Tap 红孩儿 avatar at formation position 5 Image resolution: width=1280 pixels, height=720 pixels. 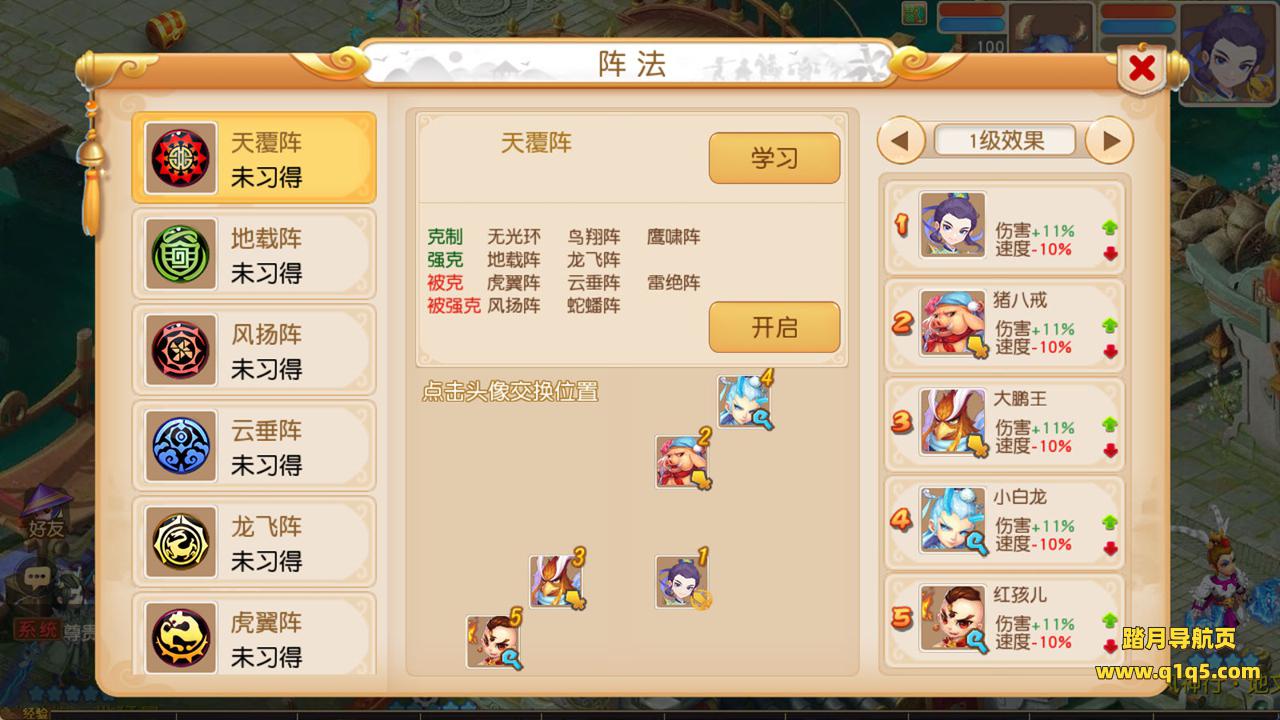tap(494, 642)
